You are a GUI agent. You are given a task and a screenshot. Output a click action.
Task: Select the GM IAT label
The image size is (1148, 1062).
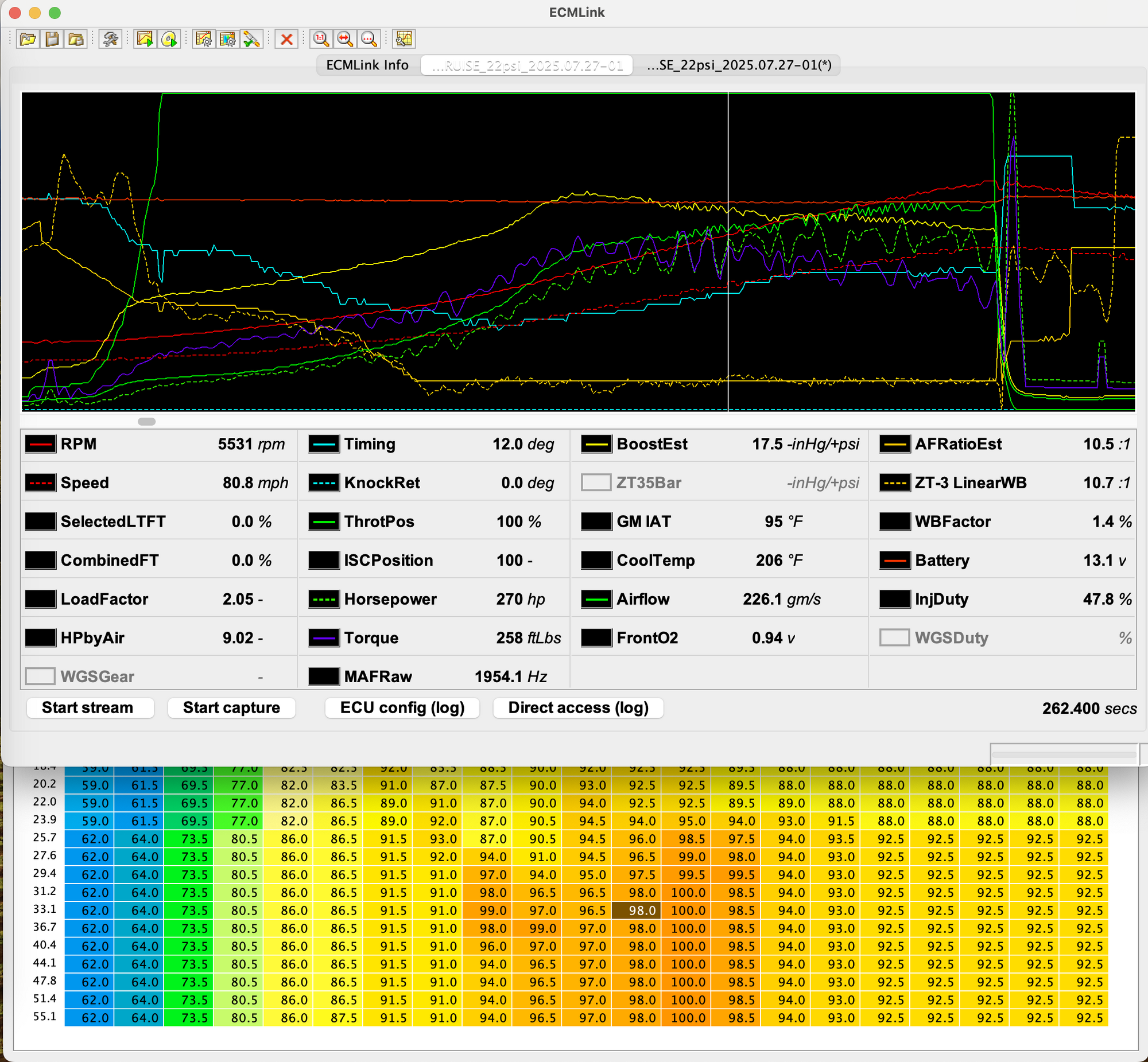(644, 522)
